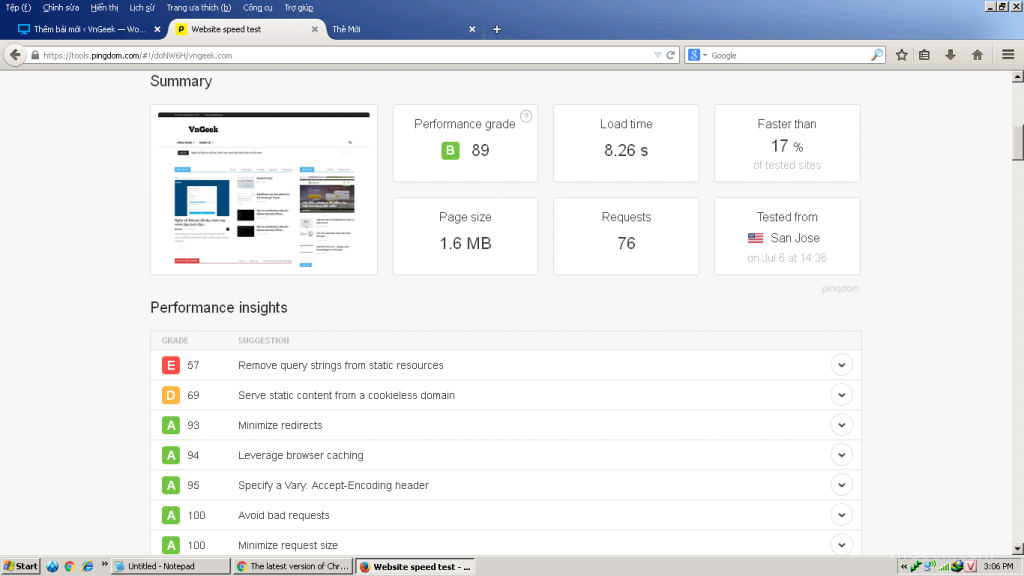
Task: Click the Page size value 1.6 MB
Action: click(x=465, y=243)
